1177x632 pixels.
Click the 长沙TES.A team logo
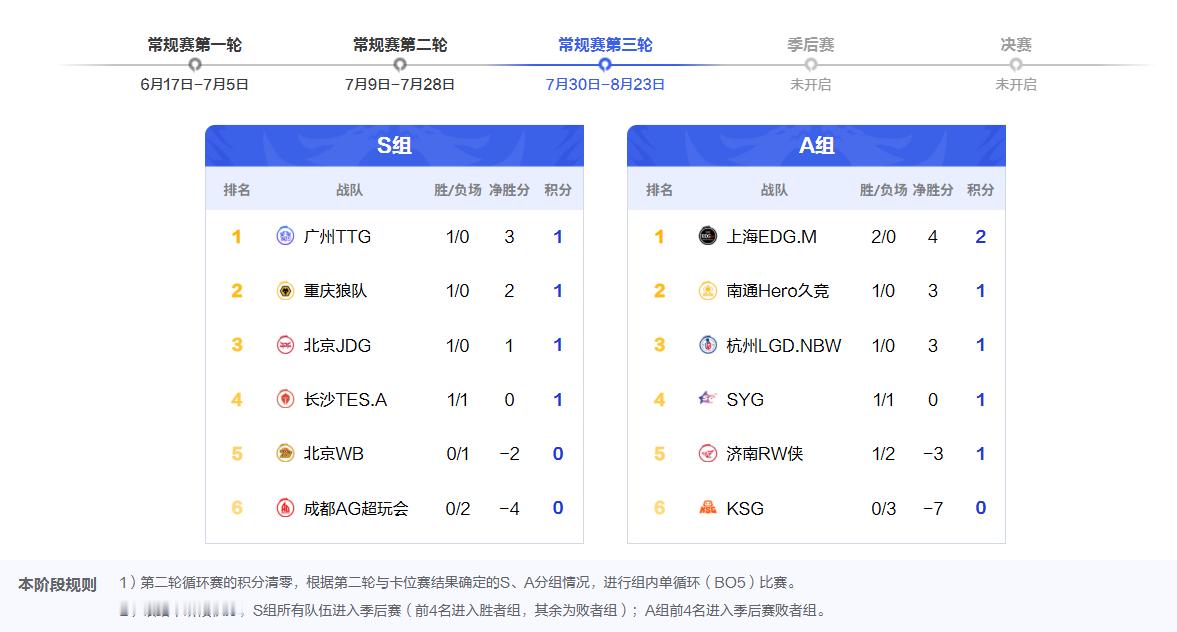285,399
